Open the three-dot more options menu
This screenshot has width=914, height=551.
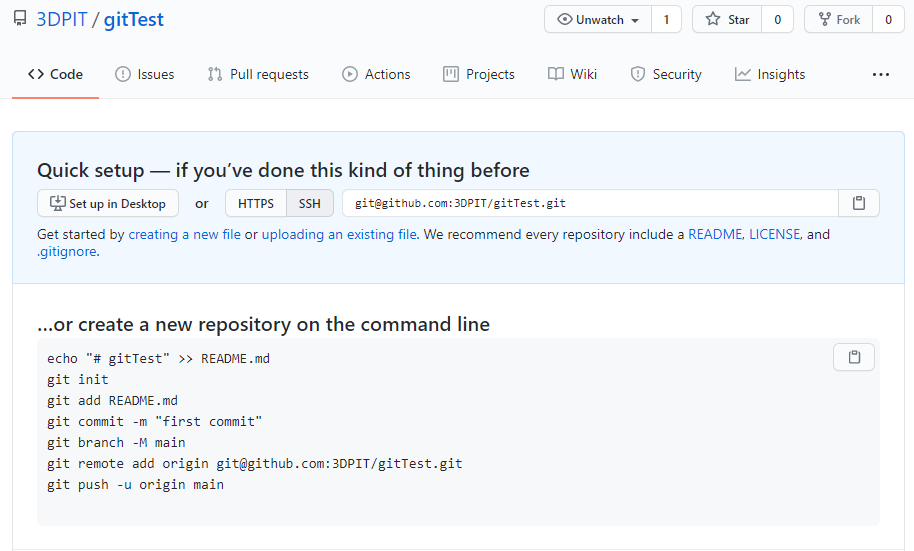coord(881,74)
